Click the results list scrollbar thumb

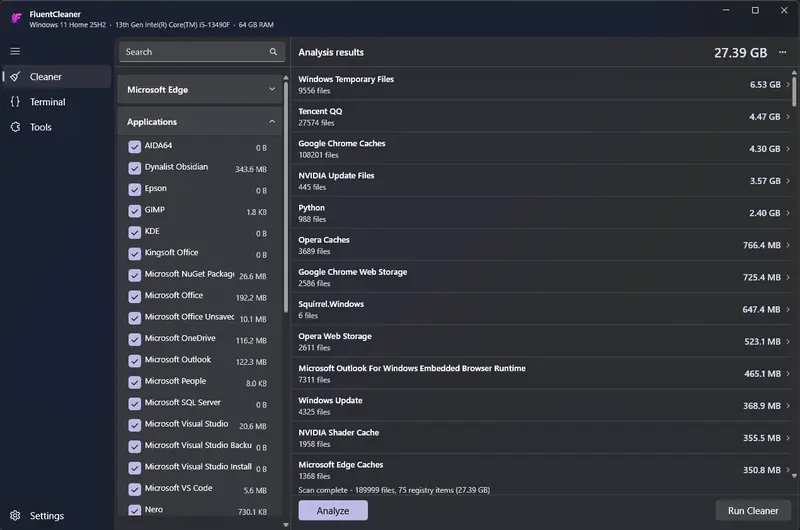[x=794, y=91]
